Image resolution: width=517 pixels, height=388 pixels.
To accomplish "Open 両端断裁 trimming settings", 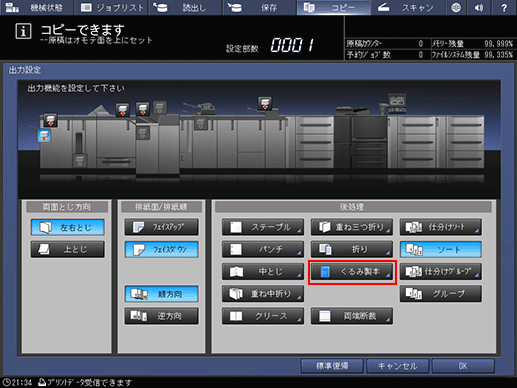I will 352,316.
